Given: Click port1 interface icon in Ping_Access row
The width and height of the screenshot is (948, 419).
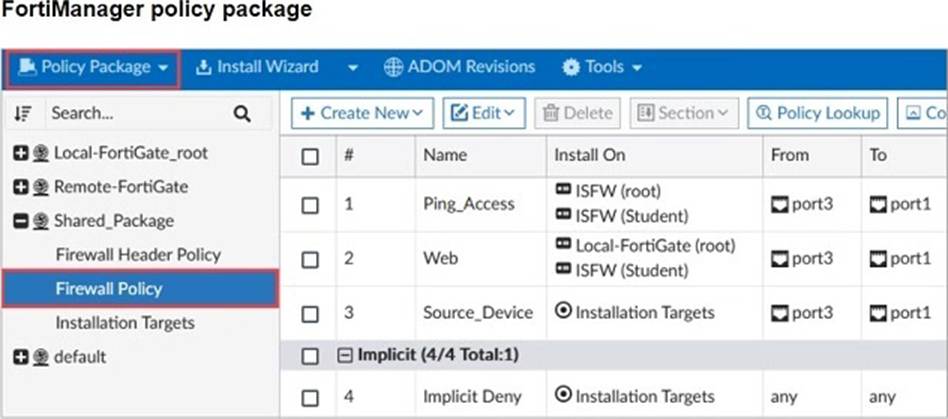Looking at the screenshot, I should click(x=878, y=205).
